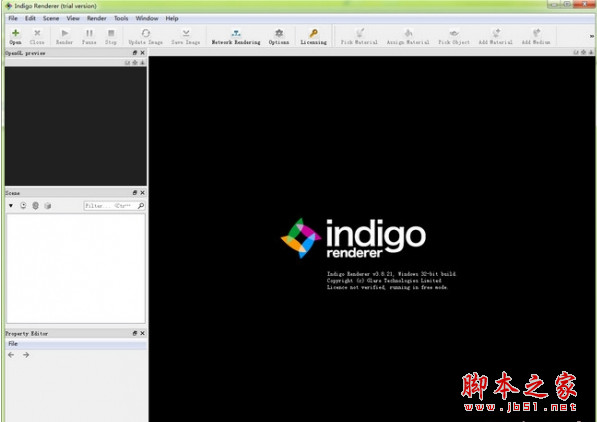Click the first small icon above the OpenGL preview
Screen dimensions: 597x422
click(x=128, y=62)
